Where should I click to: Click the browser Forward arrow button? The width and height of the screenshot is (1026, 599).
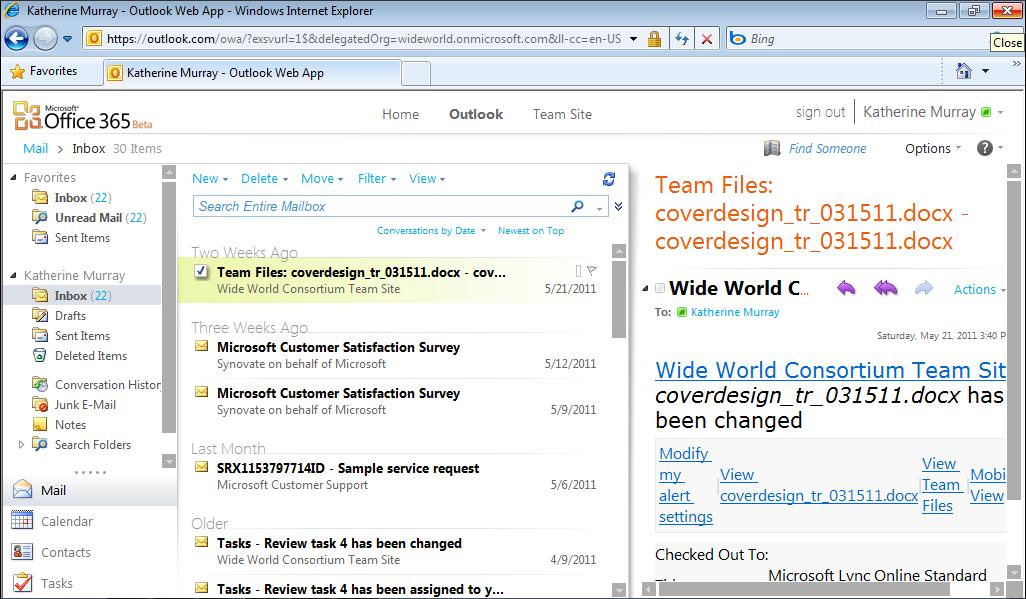(44, 39)
